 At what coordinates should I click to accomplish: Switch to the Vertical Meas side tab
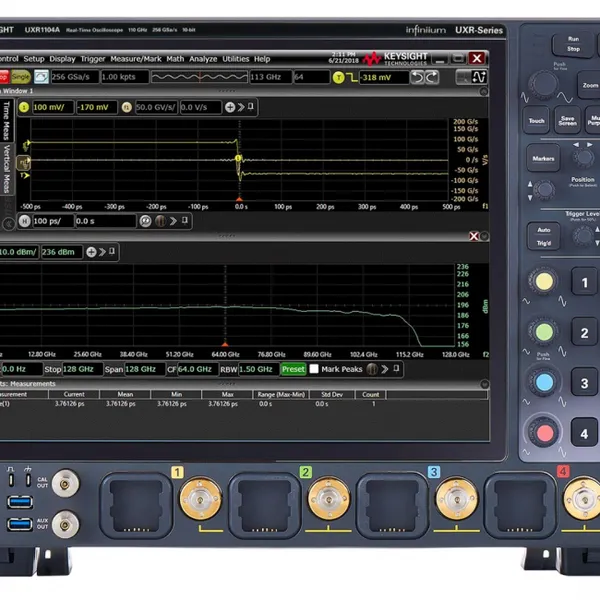pos(7,169)
